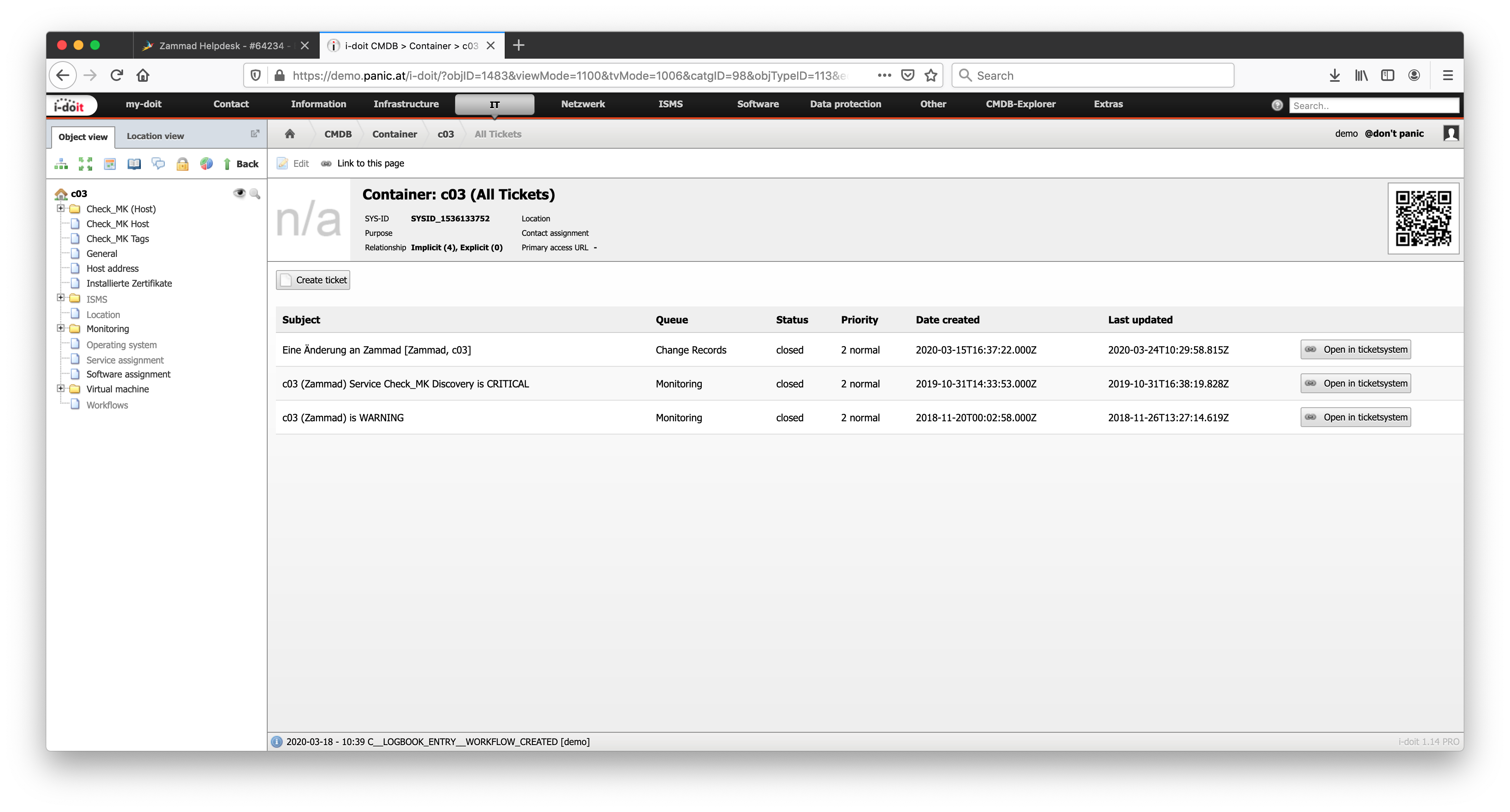This screenshot has width=1510, height=812.
Task: Click the Create ticket button
Action: tap(313, 280)
